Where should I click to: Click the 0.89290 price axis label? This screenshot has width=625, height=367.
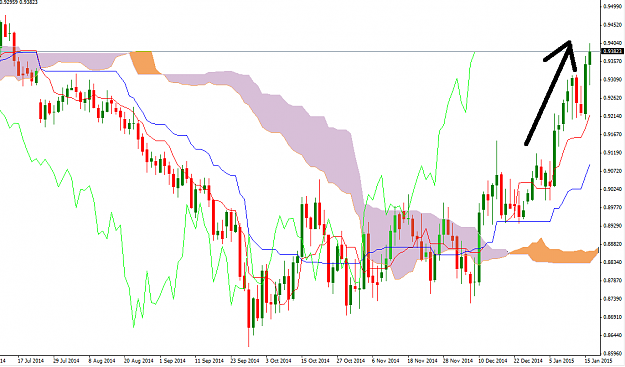(x=613, y=226)
